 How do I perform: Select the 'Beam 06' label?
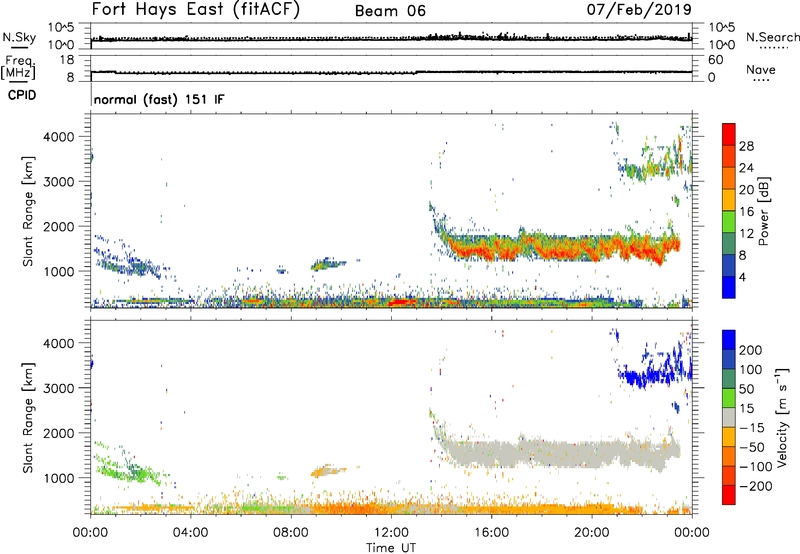coord(390,11)
